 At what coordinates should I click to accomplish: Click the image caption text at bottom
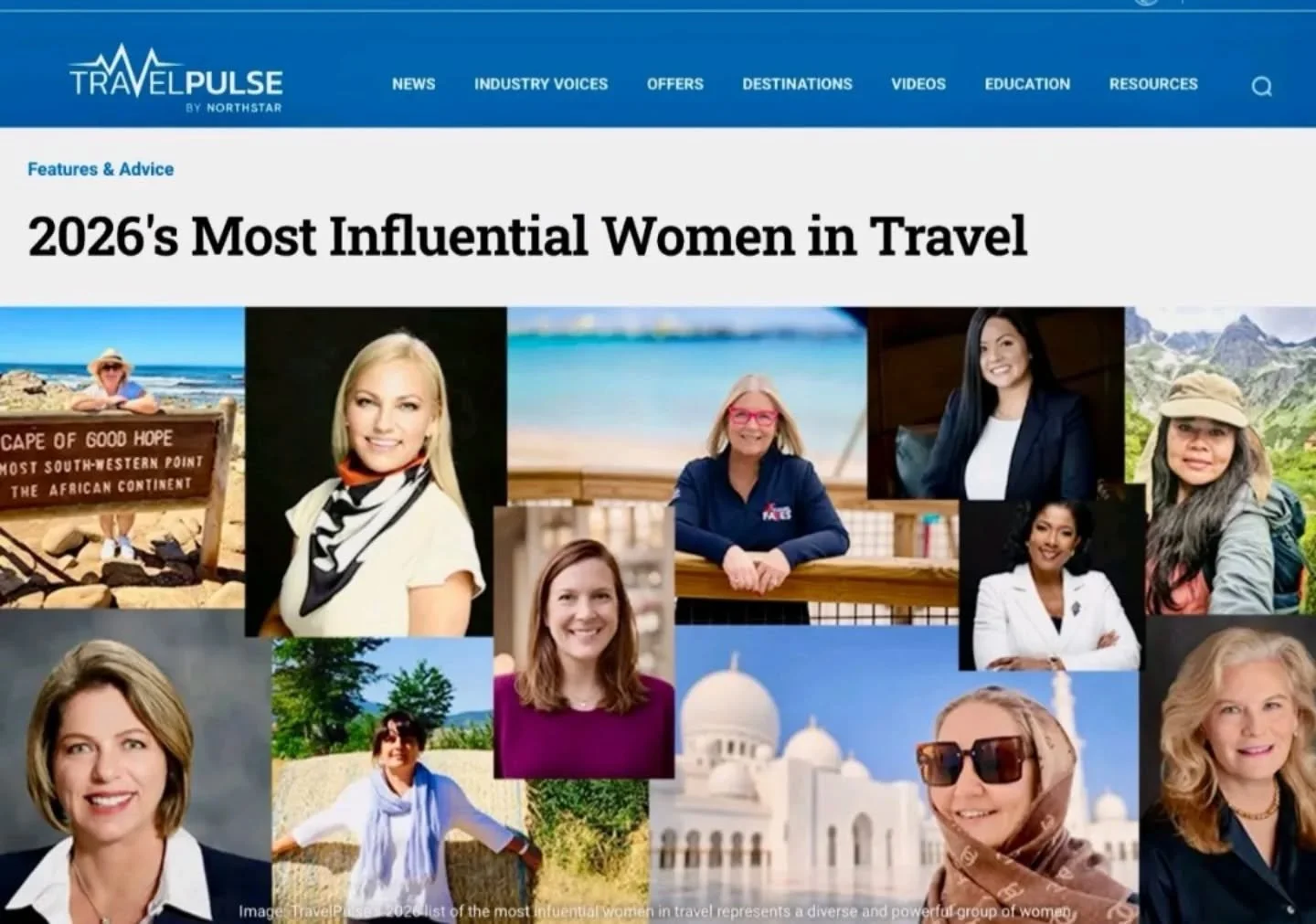click(x=655, y=911)
